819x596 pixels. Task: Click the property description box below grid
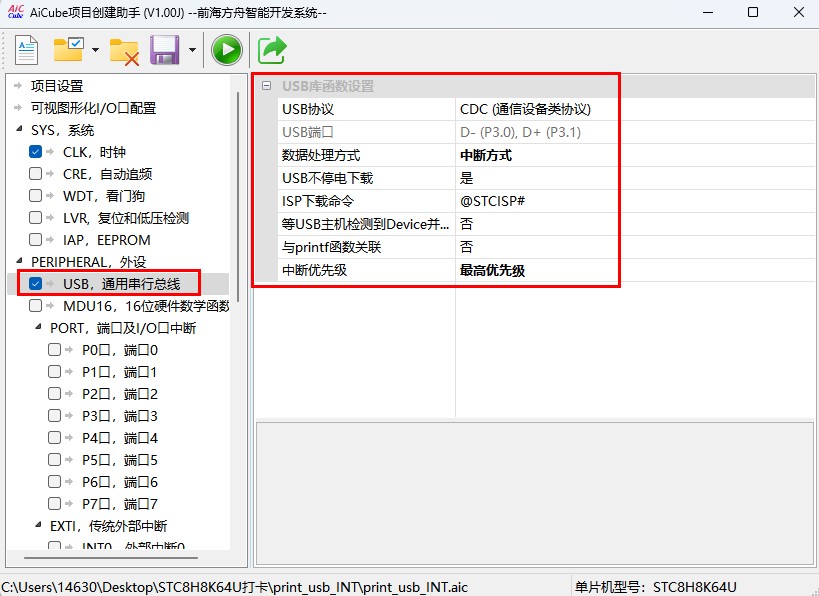tap(535, 494)
